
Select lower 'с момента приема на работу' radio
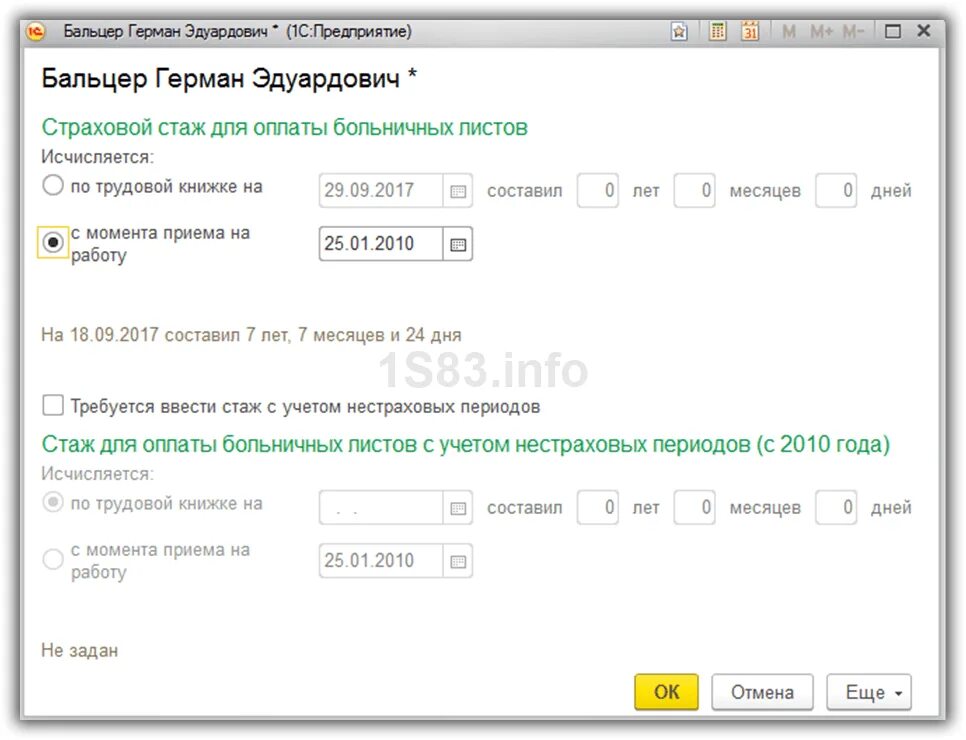[x=53, y=559]
